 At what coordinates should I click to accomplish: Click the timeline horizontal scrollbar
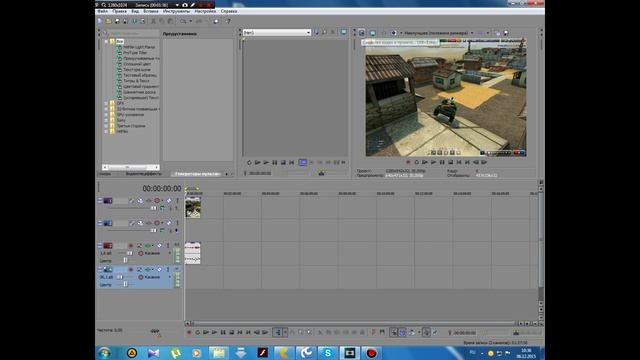point(354,324)
